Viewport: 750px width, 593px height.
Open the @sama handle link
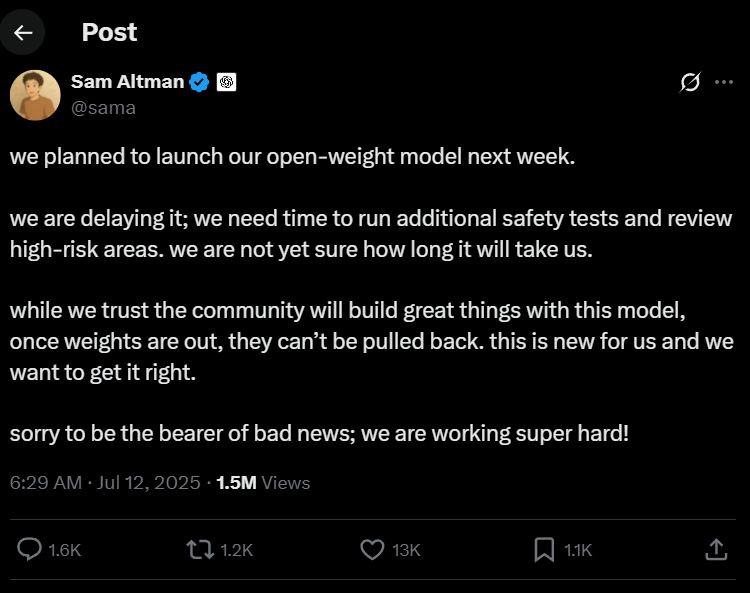[103, 108]
